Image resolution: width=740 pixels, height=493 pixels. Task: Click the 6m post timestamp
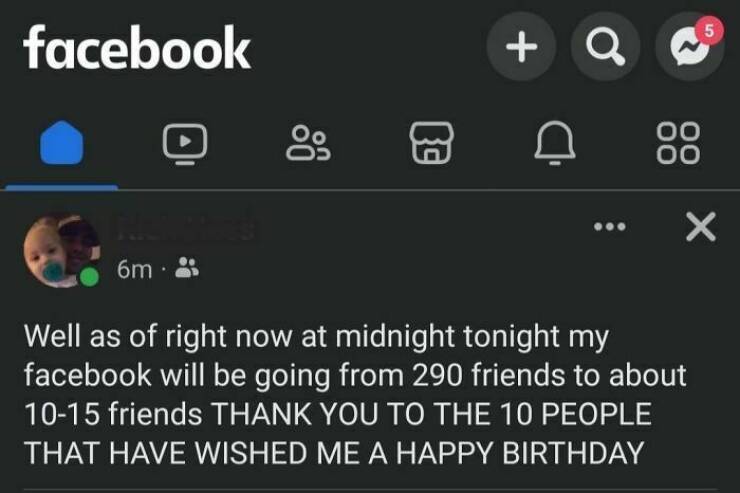tap(133, 268)
